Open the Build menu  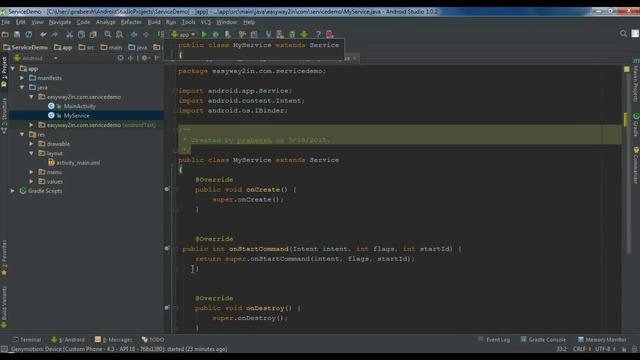click(154, 22)
